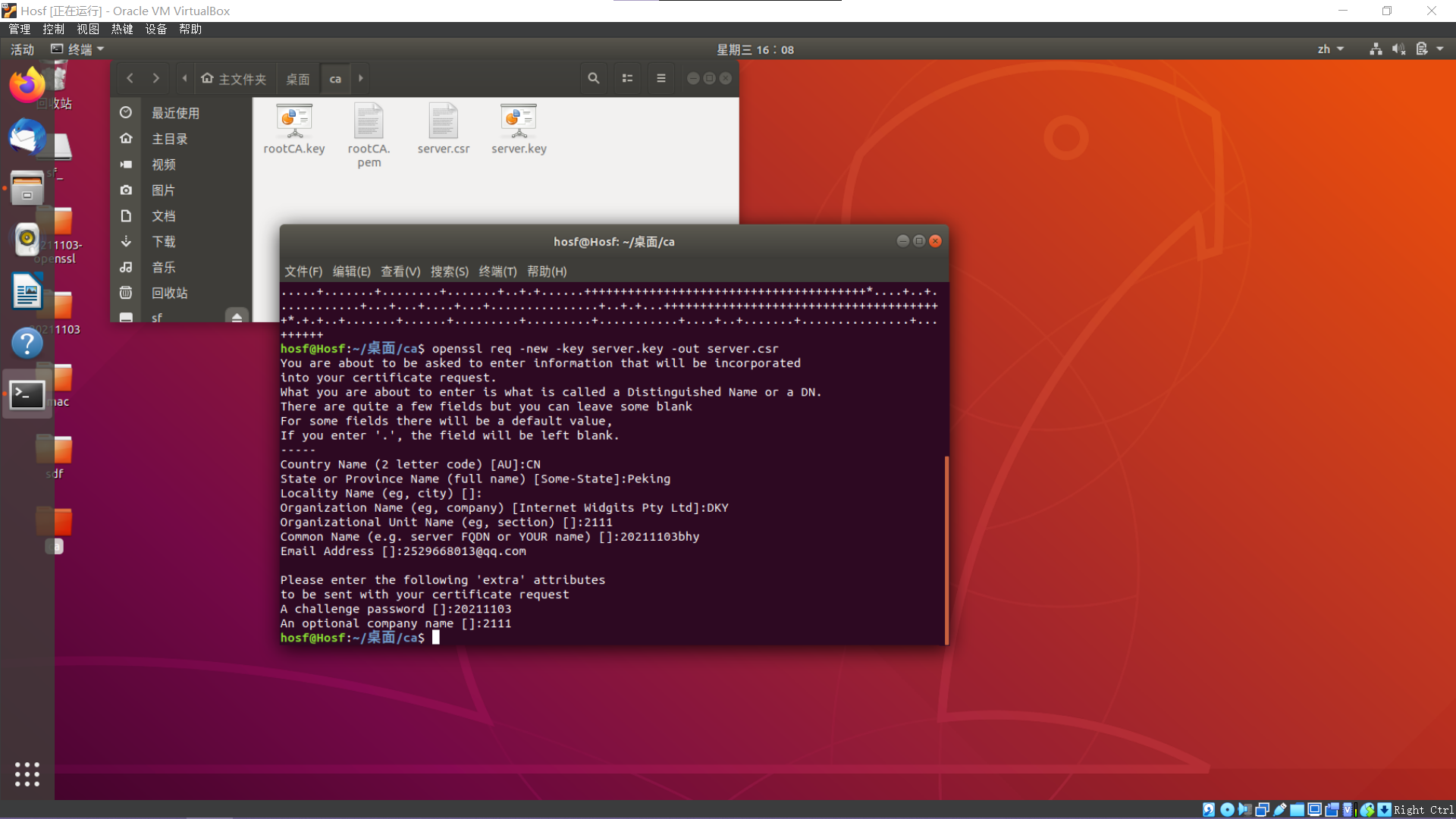Eject the sf drive in sidebar
Image resolution: width=1456 pixels, height=819 pixels.
pos(237,317)
